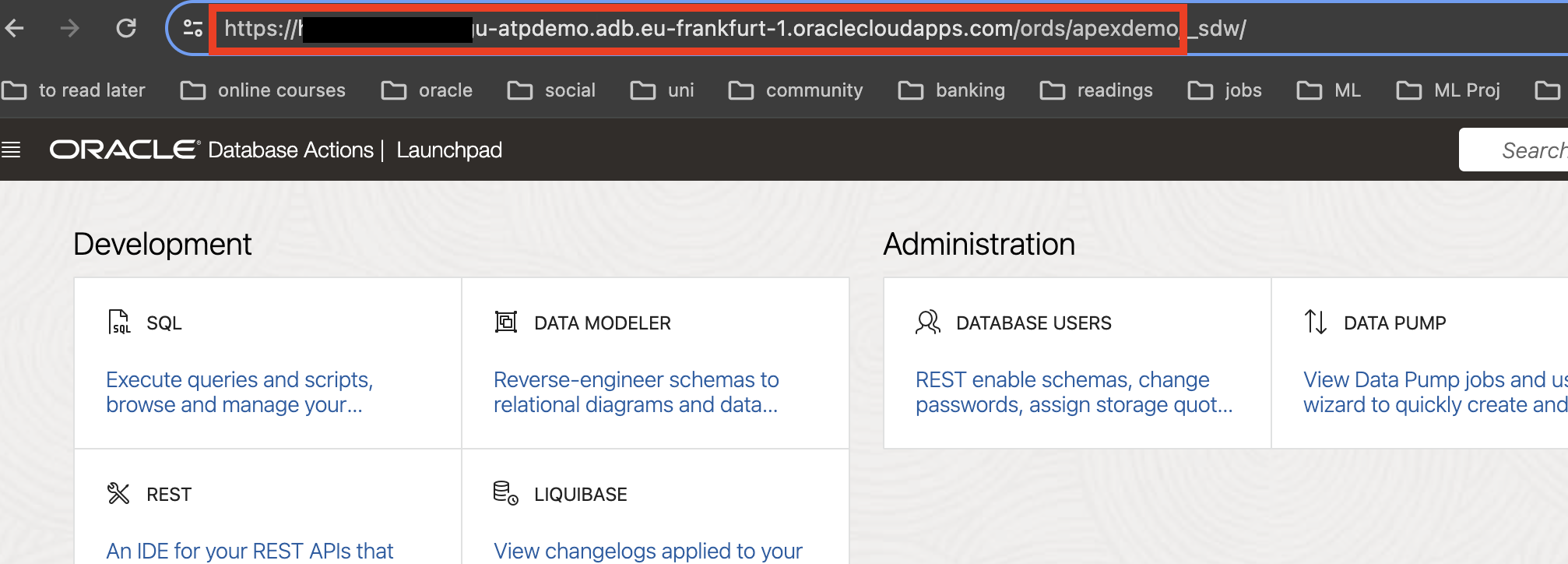Open the 'banking' bookmarks folder
This screenshot has width=1568, height=564.
[951, 90]
